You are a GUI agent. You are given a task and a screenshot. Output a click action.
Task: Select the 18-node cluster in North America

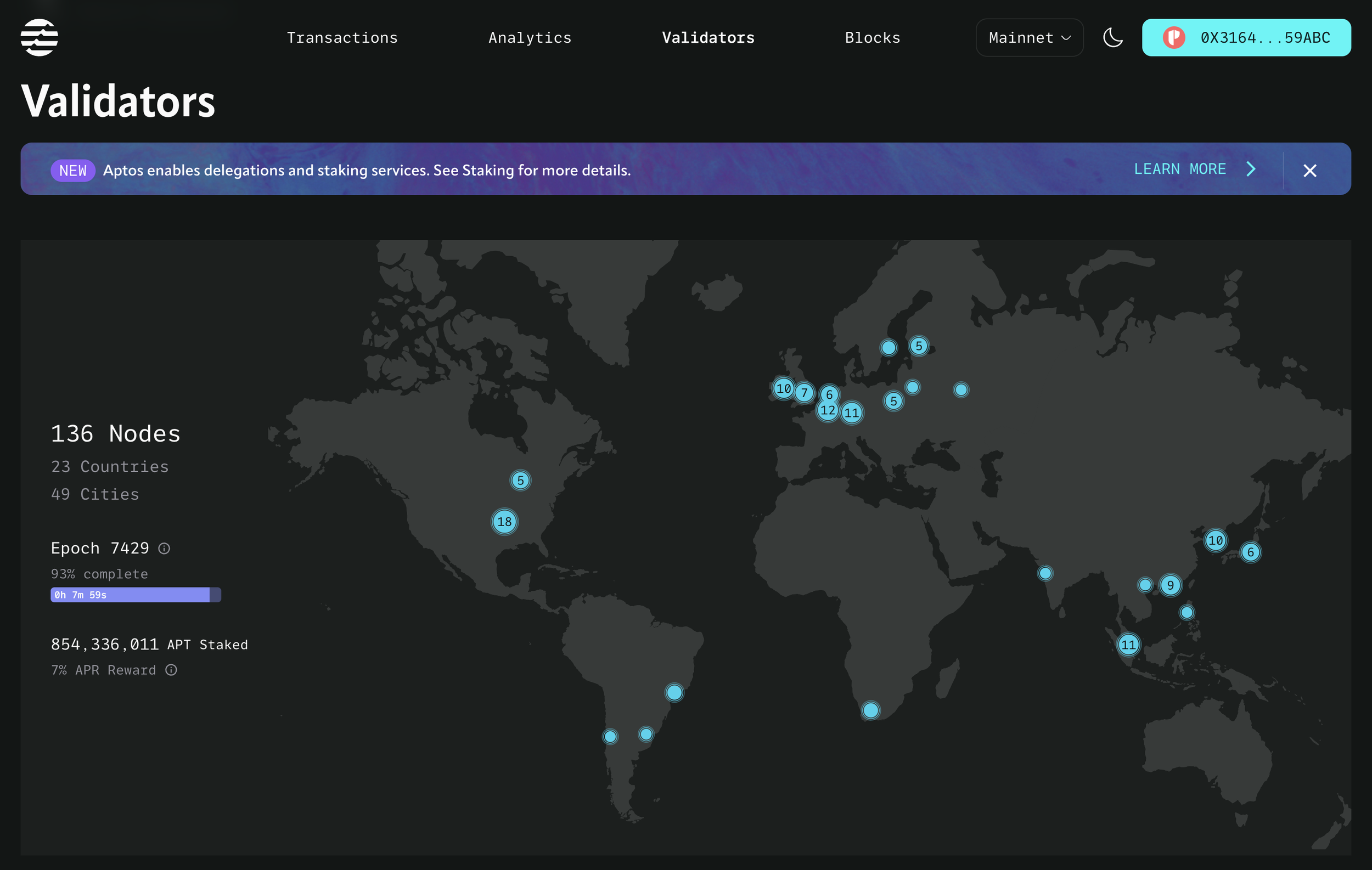point(504,522)
